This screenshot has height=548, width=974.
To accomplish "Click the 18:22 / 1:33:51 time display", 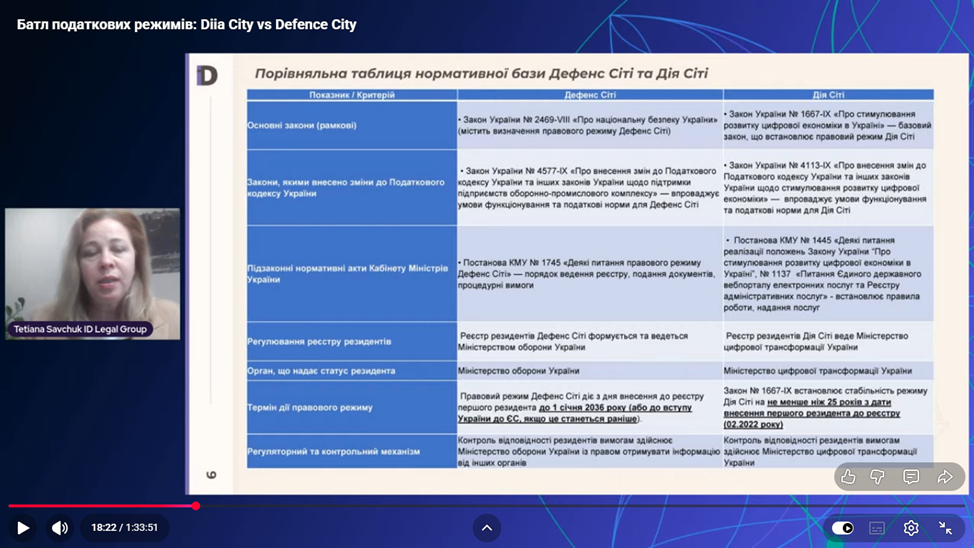I will (x=125, y=528).
